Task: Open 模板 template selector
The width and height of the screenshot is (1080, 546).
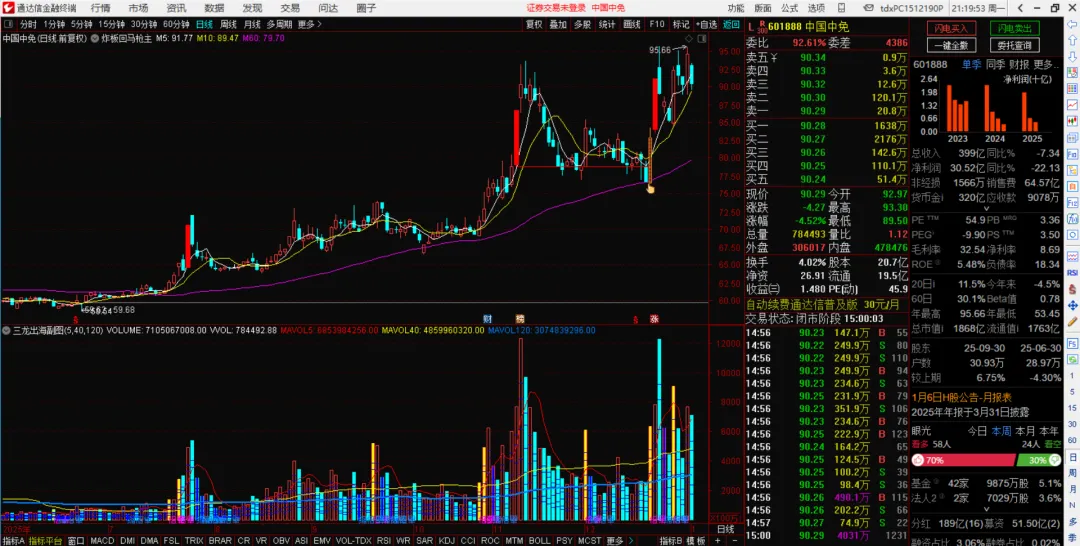Action: tap(696, 540)
